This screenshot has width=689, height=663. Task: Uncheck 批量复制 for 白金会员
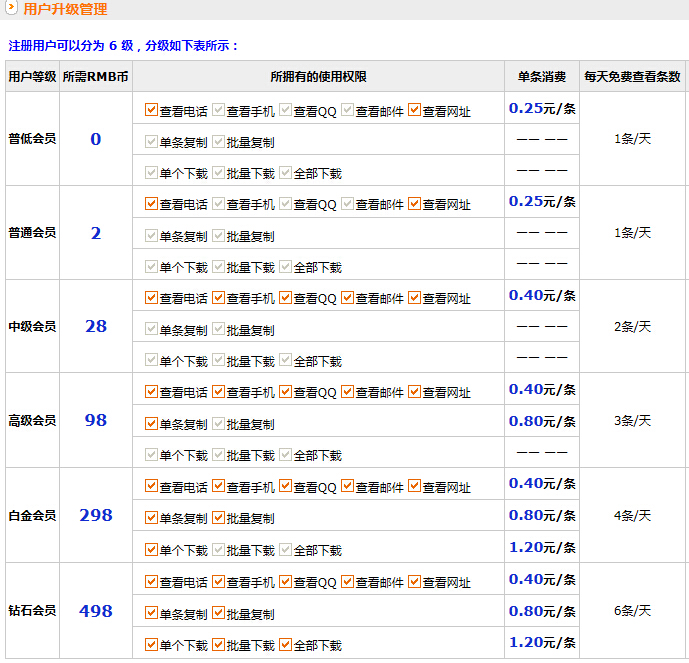pyautogui.click(x=218, y=518)
